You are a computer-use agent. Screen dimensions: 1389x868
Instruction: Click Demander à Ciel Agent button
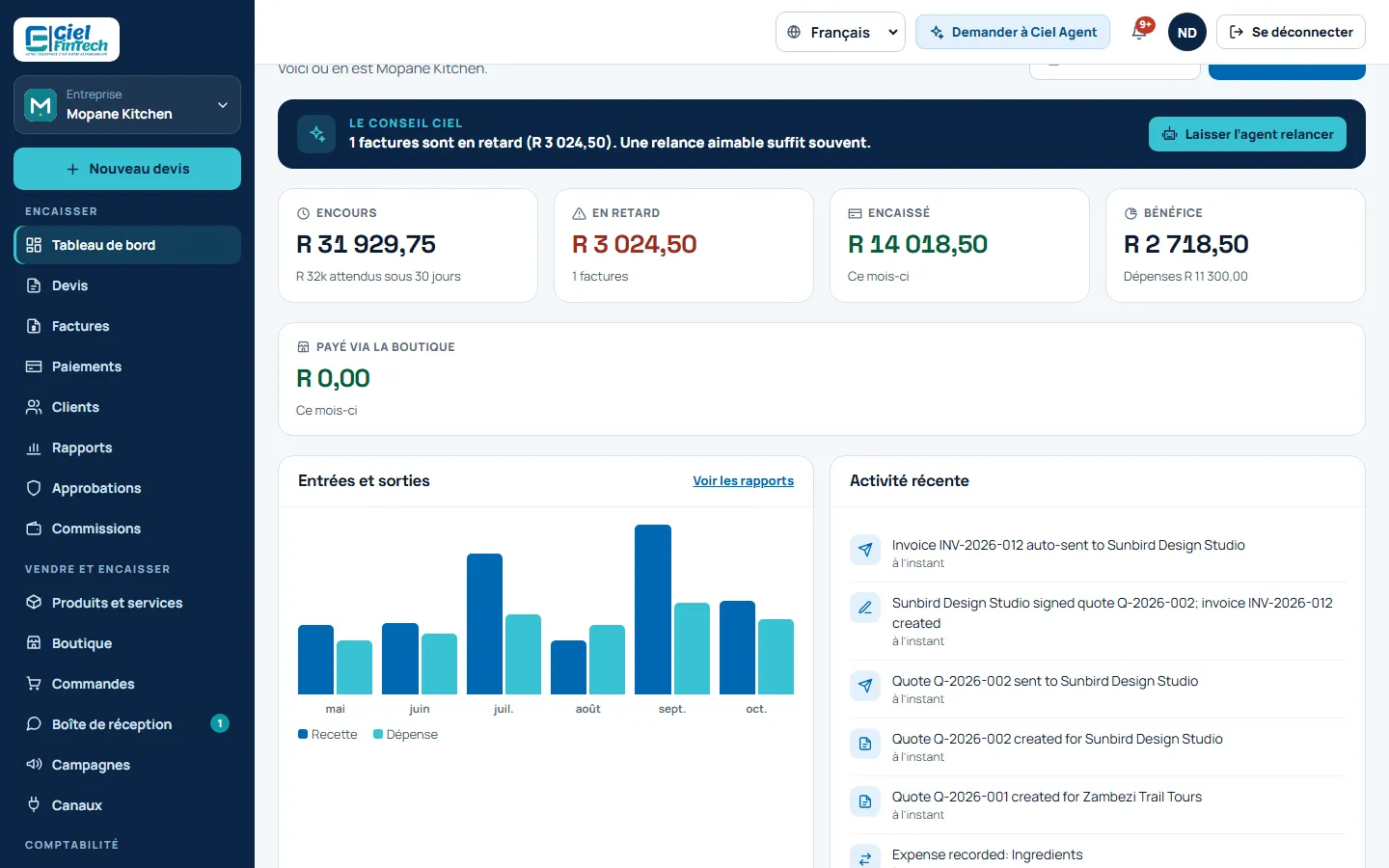point(1013,32)
